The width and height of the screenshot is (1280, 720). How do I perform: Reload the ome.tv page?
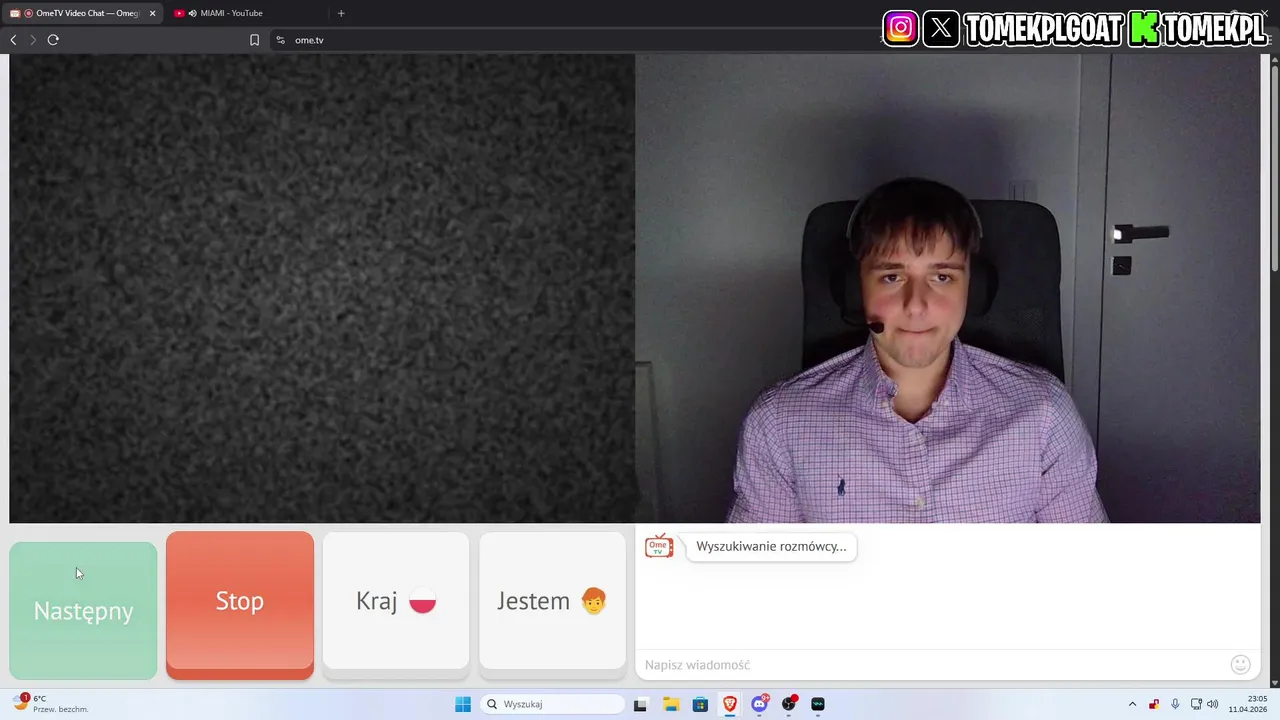53,40
